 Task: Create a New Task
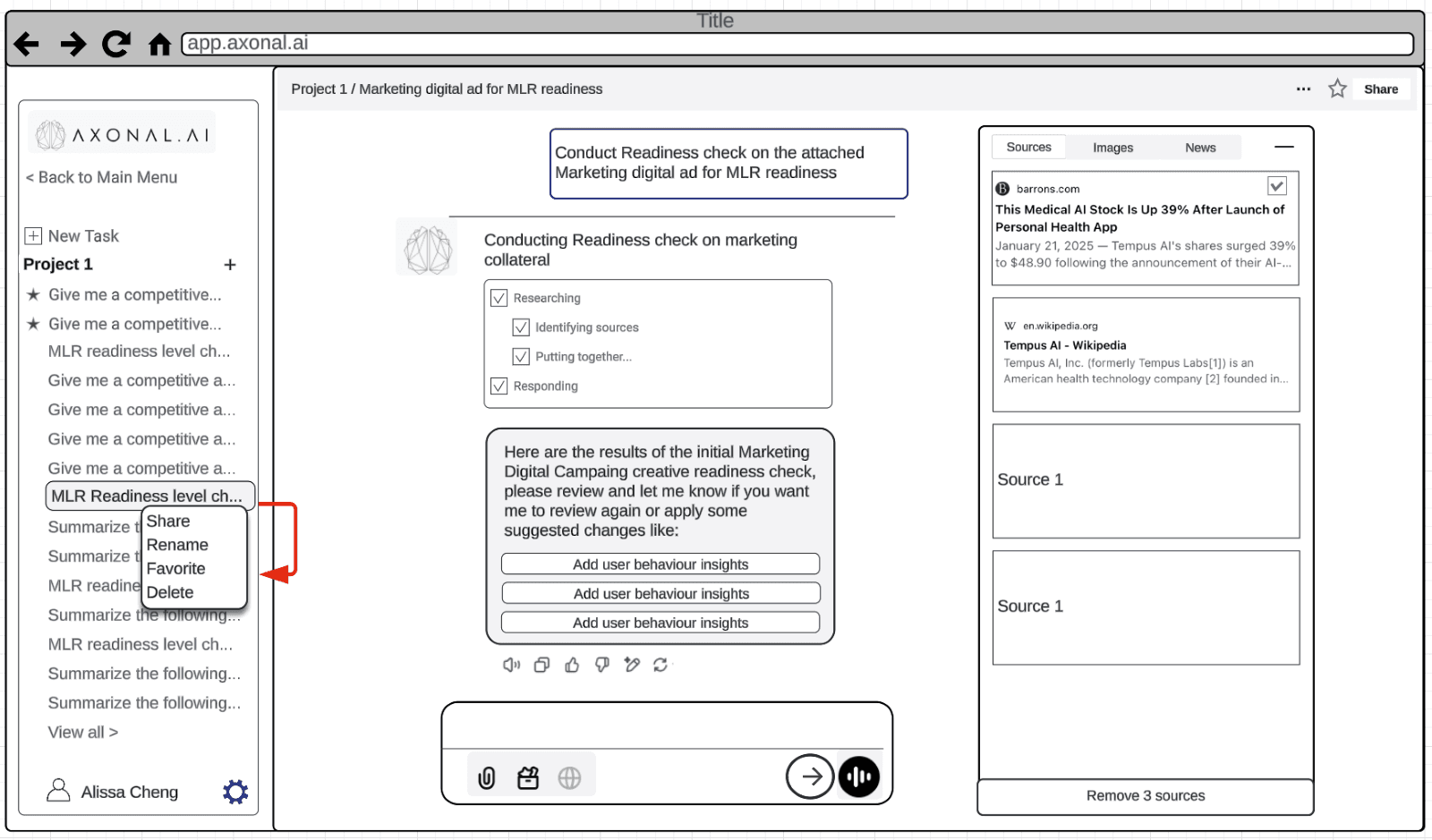(x=72, y=236)
